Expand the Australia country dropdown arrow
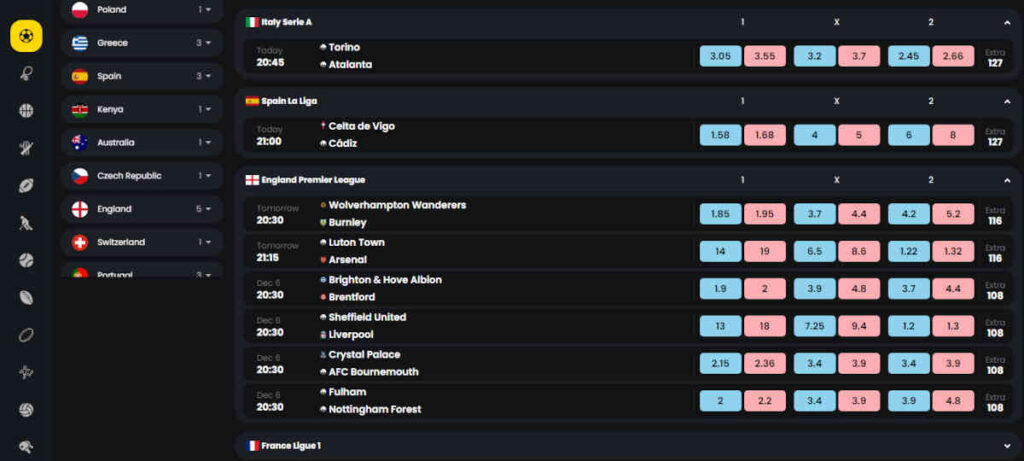The image size is (1024, 461). 208,142
